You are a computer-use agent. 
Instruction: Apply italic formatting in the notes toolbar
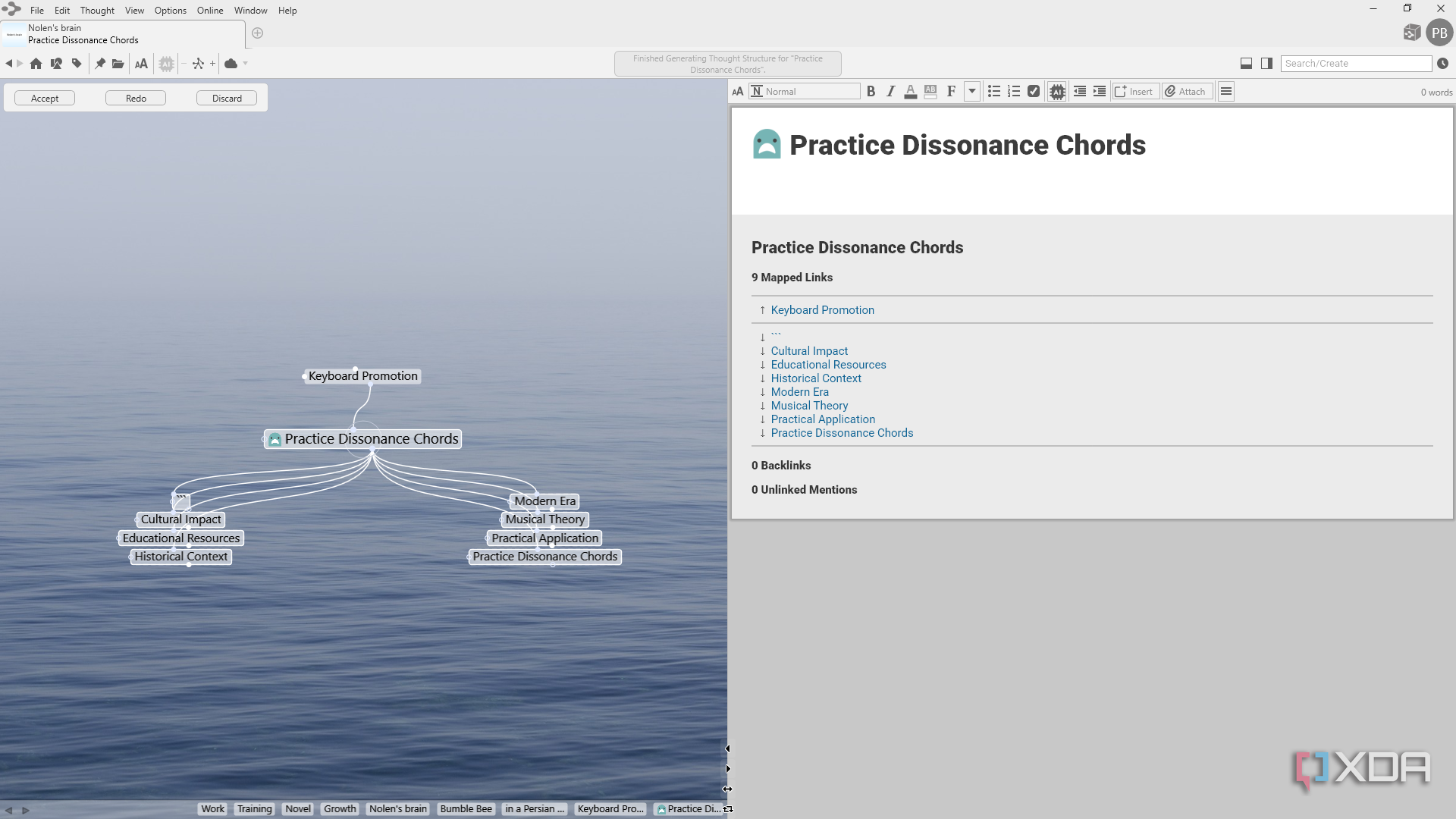(x=891, y=92)
